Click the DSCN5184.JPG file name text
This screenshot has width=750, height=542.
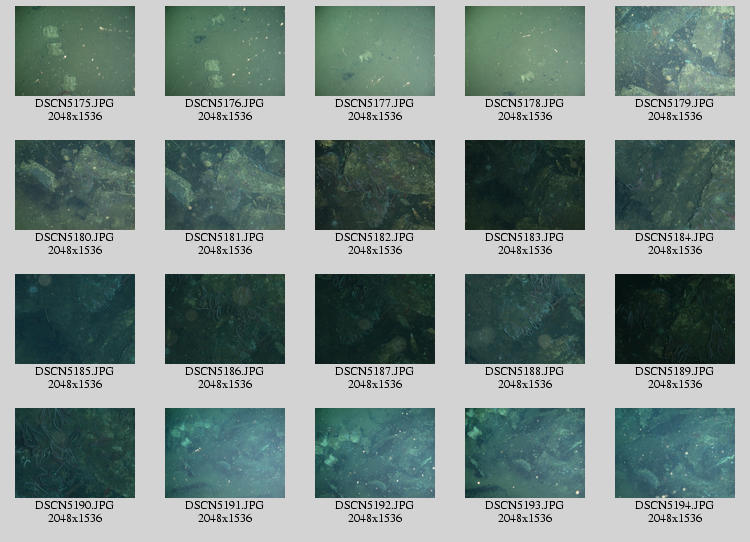point(674,237)
